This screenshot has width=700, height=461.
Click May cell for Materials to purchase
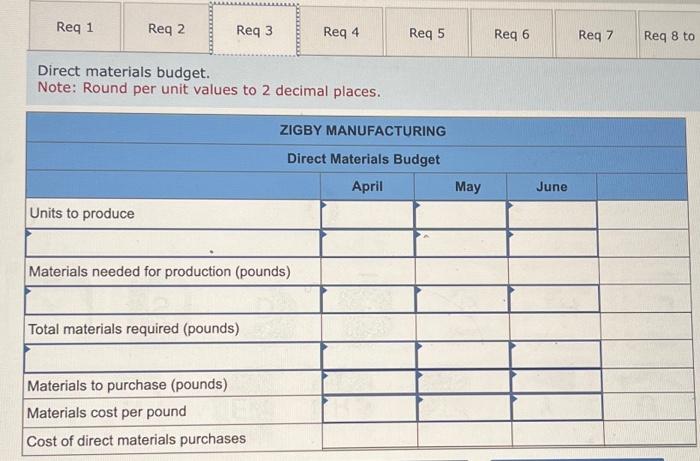tap(464, 382)
